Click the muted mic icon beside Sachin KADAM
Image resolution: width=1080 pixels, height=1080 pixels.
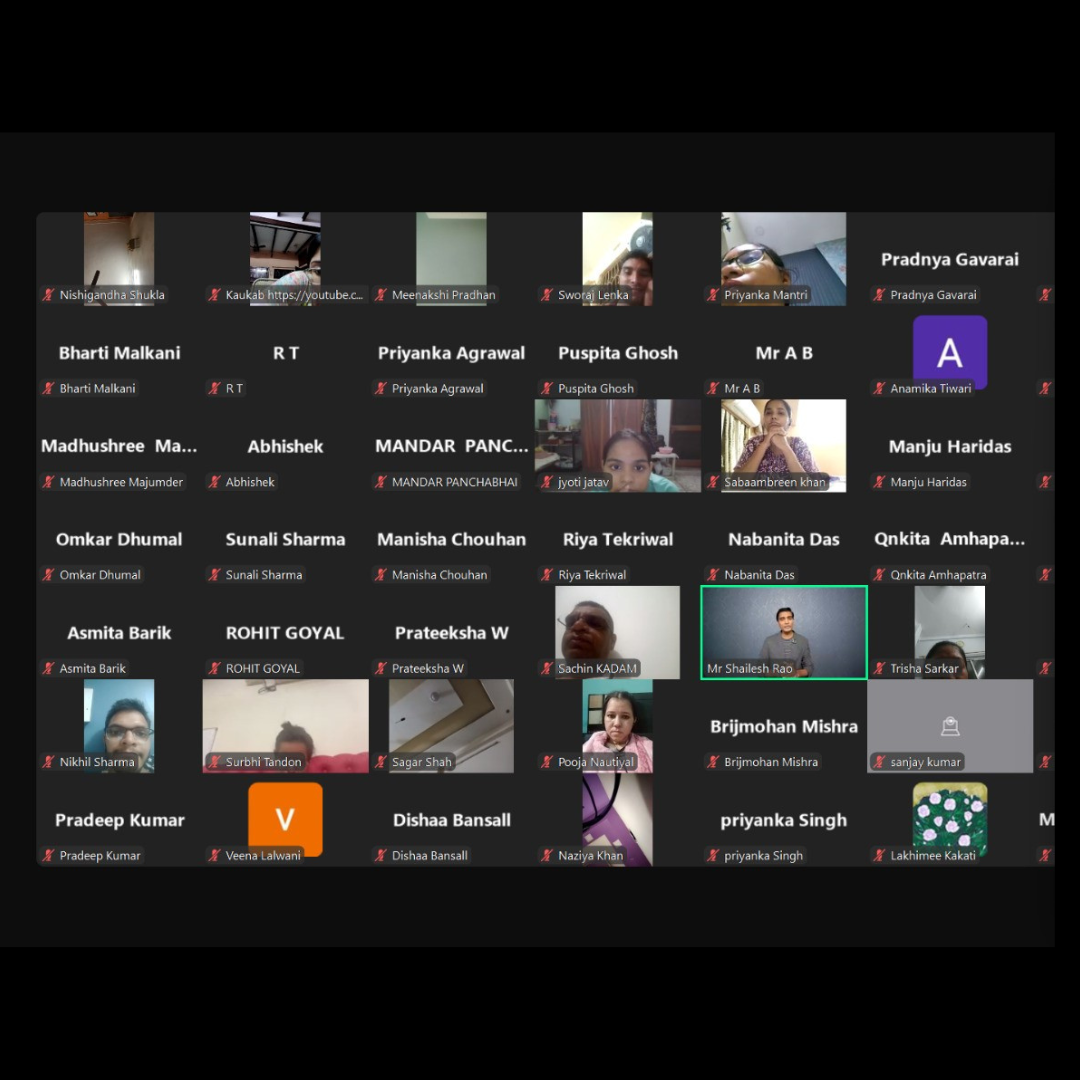547,668
